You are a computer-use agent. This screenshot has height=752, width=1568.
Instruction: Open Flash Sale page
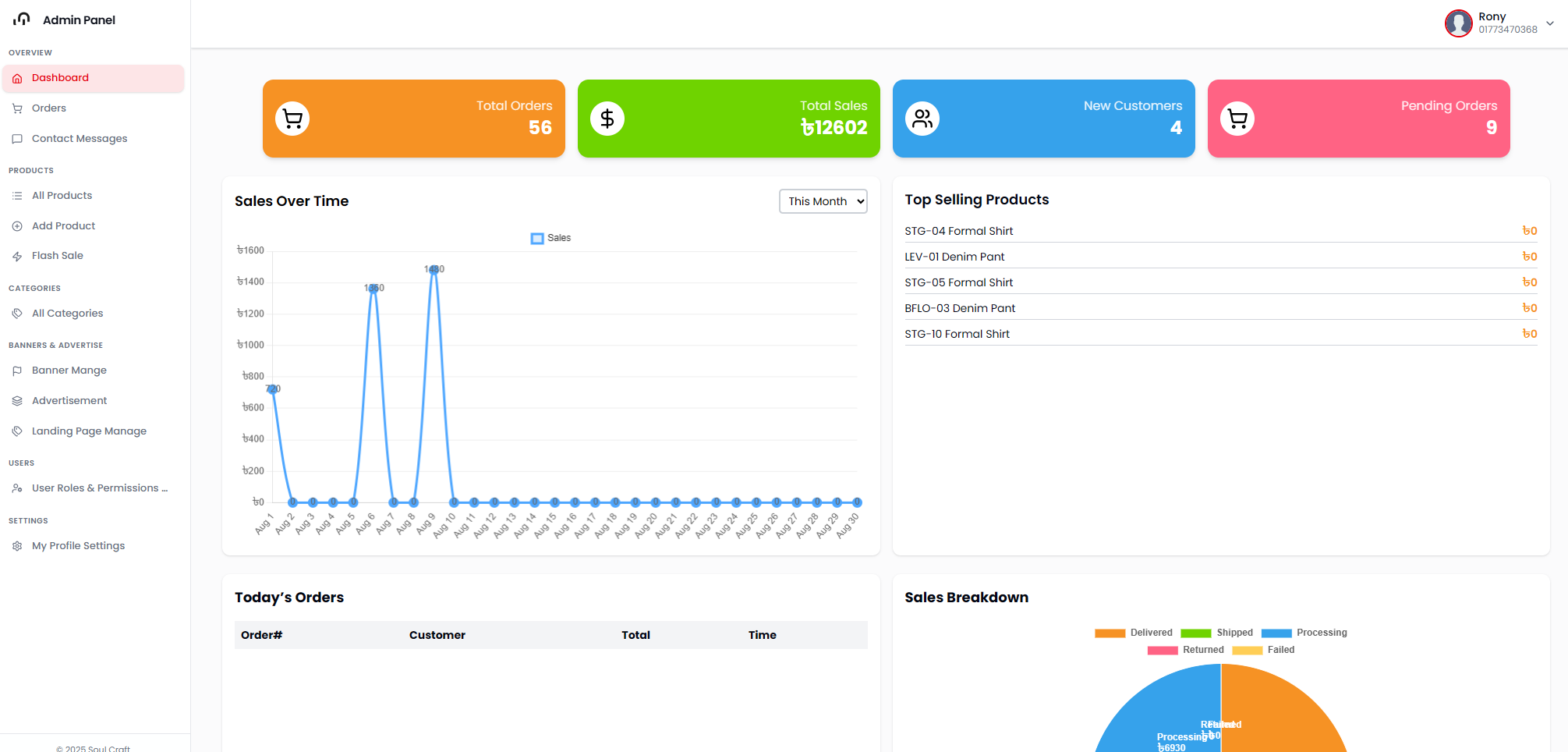coord(94,256)
